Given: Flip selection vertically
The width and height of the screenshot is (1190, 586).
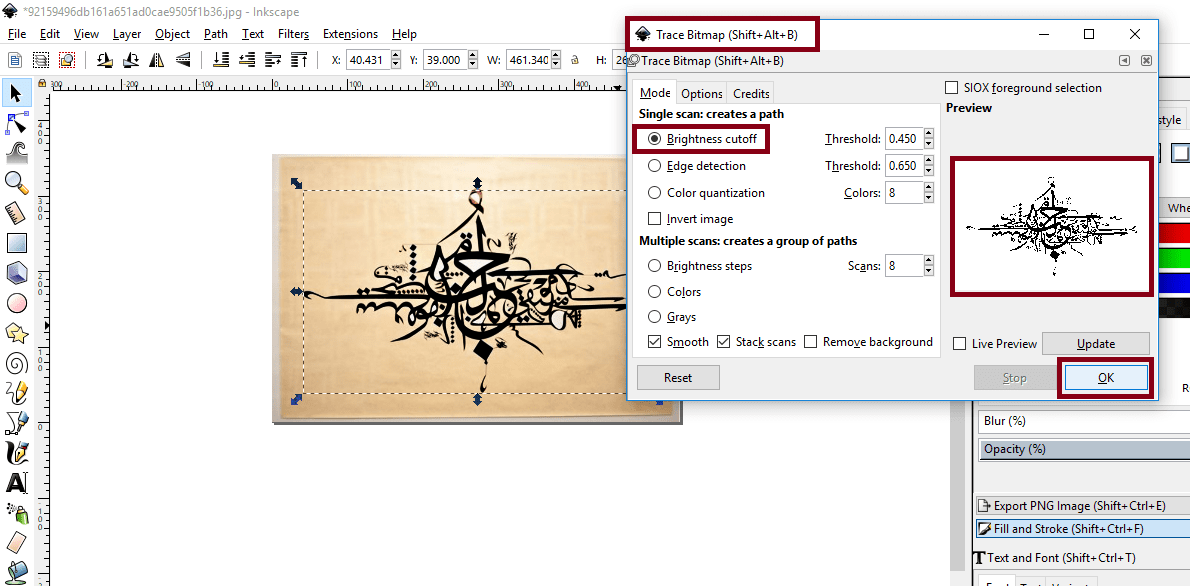Looking at the screenshot, I should click(183, 59).
